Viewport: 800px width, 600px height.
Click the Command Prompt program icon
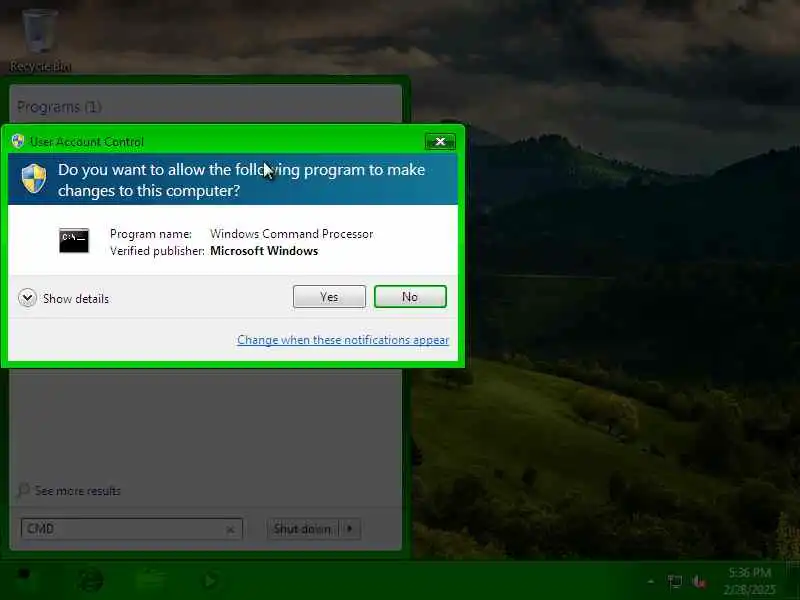[74, 240]
